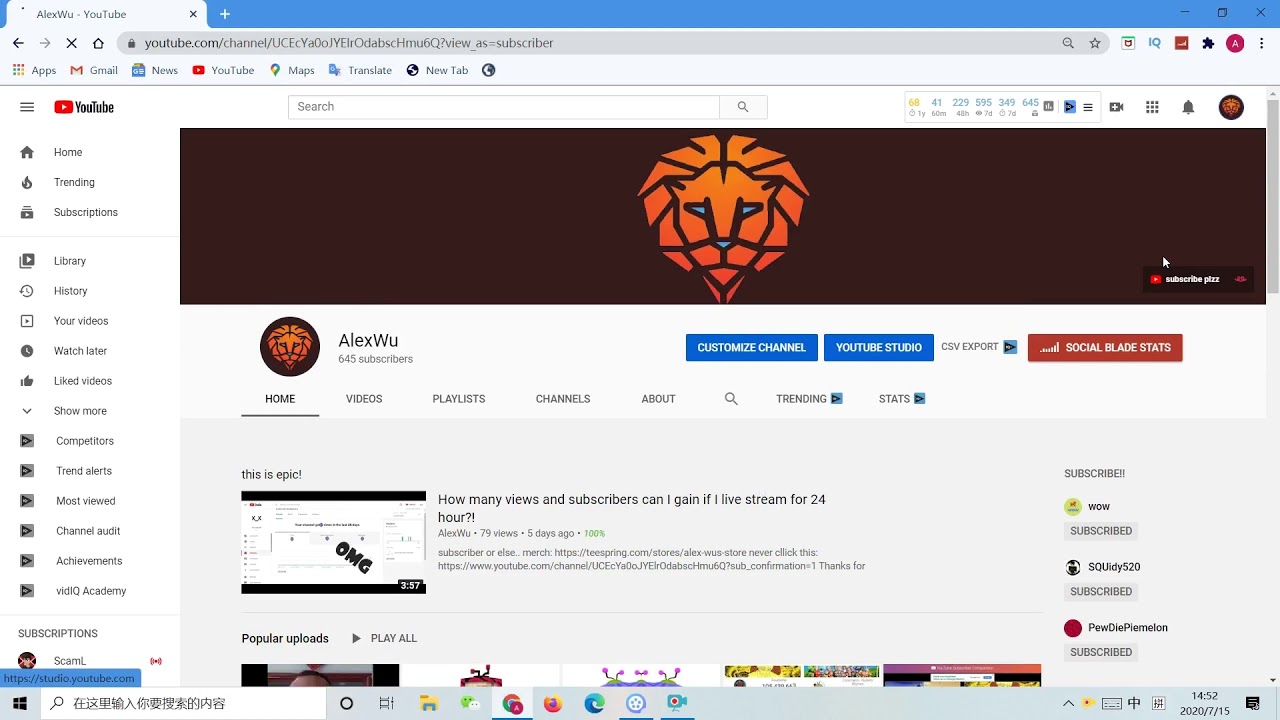This screenshot has width=1280, height=720.
Task: Click the subscribe plzz banner link
Action: pos(1198,279)
